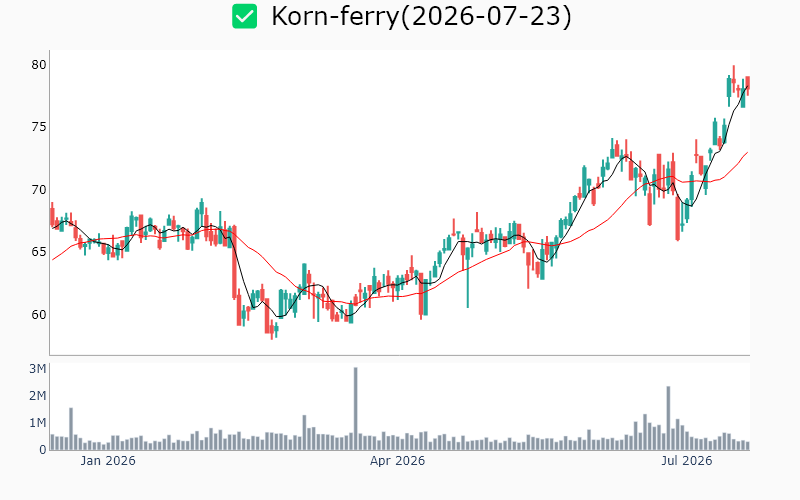Click the 70 price axis label
The image size is (800, 500).
point(39,190)
